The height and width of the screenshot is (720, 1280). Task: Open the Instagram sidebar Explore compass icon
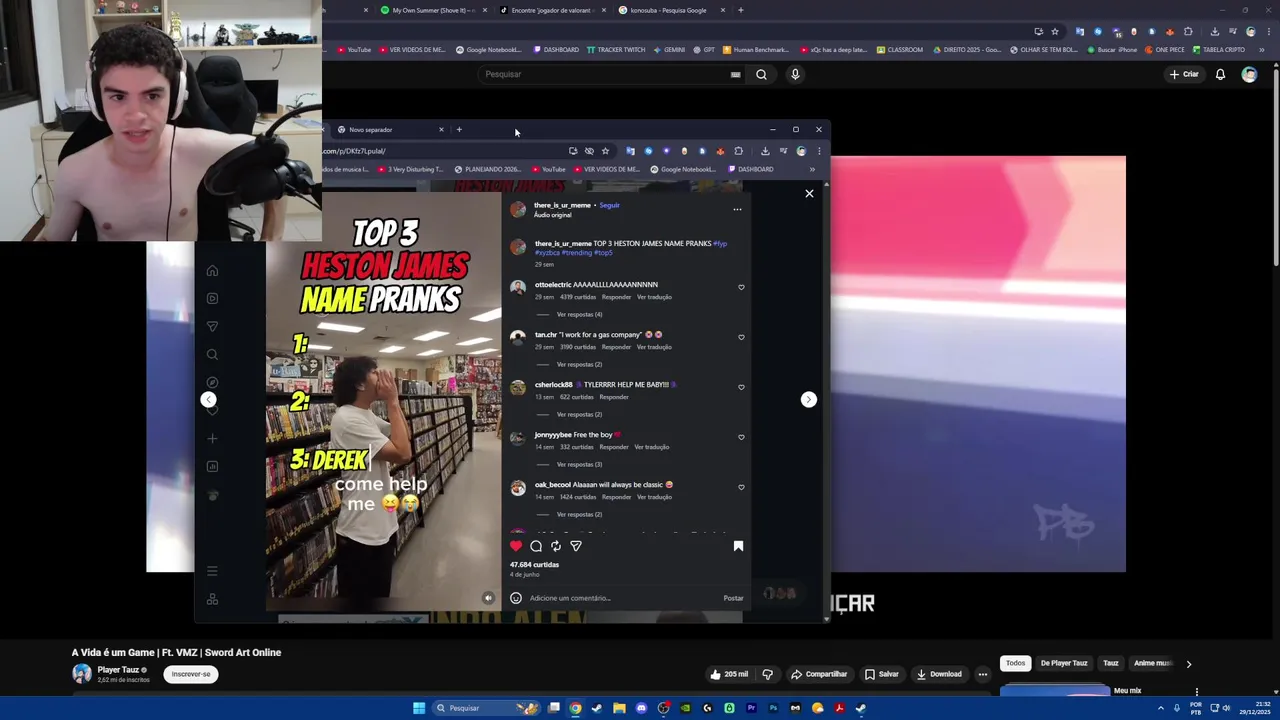click(212, 382)
